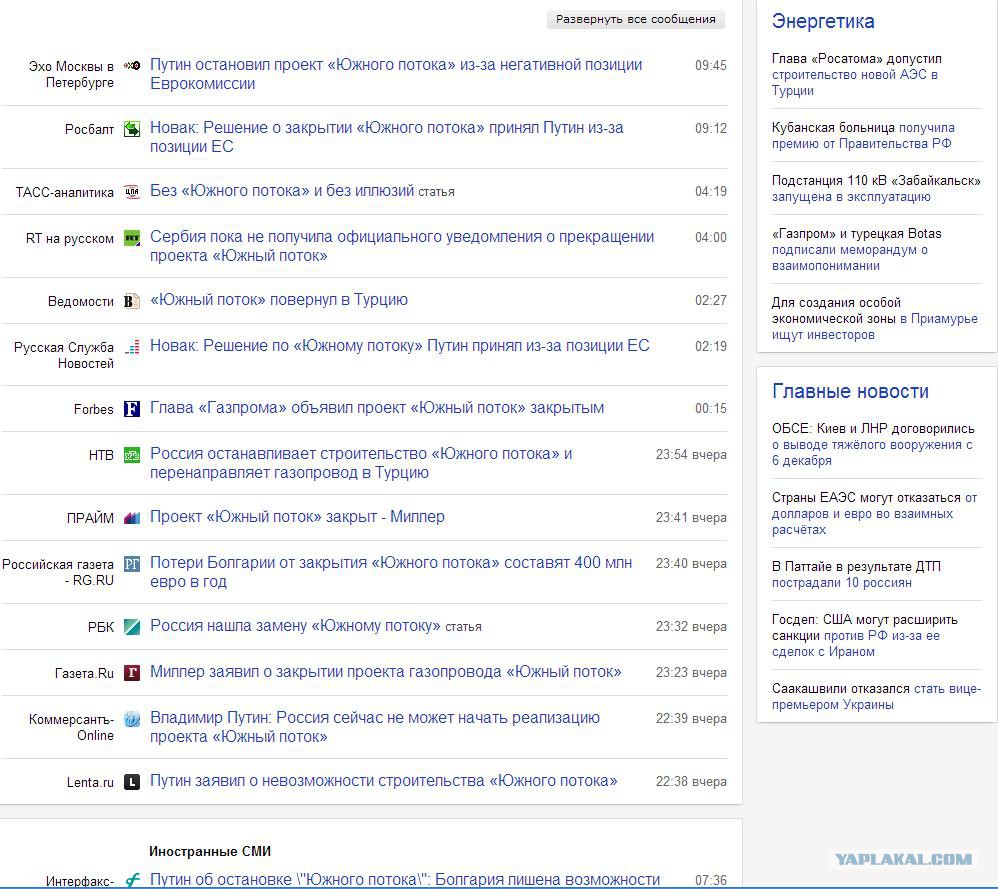Open Глава «Росатома» допустил строительство АЭС
998x889 pixels.
click(857, 74)
